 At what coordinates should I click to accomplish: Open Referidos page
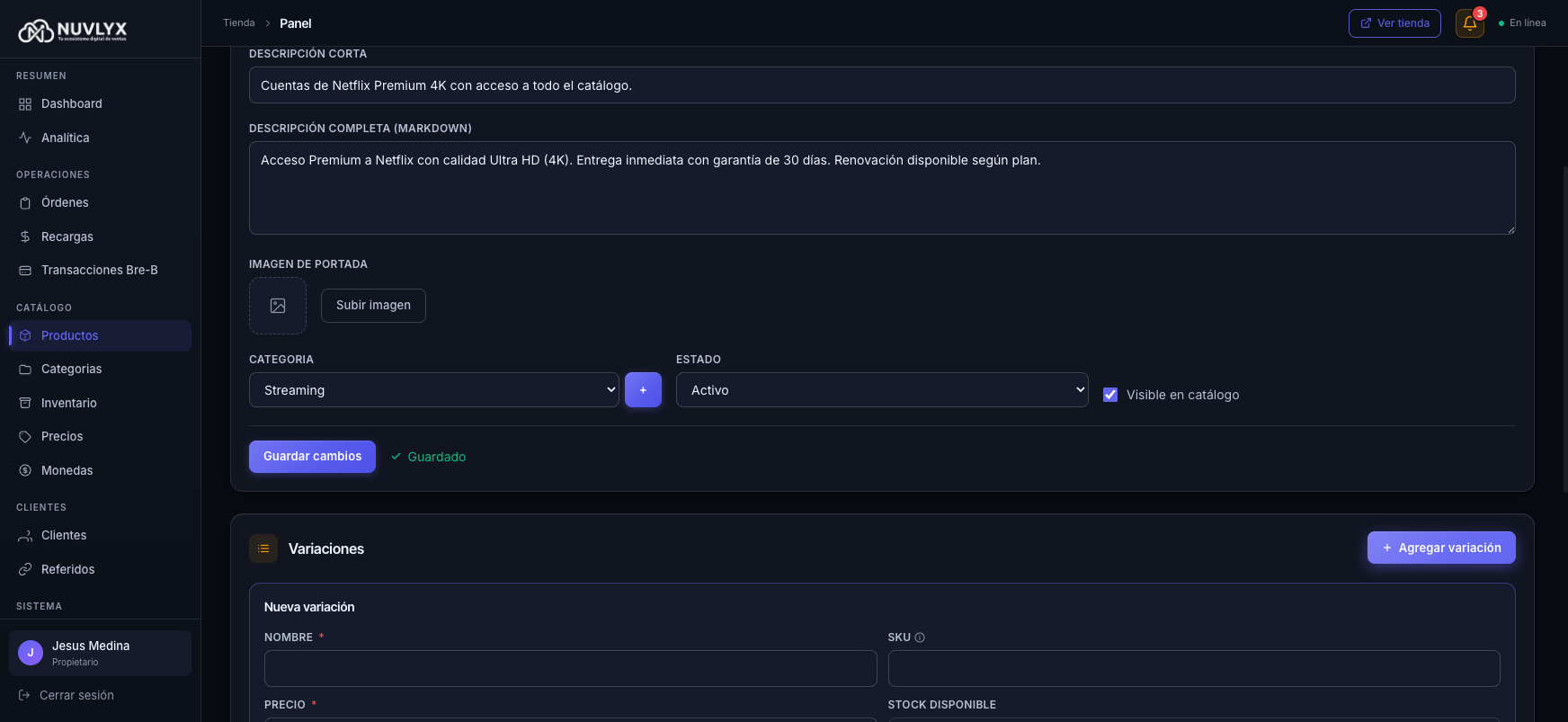pyautogui.click(x=100, y=569)
